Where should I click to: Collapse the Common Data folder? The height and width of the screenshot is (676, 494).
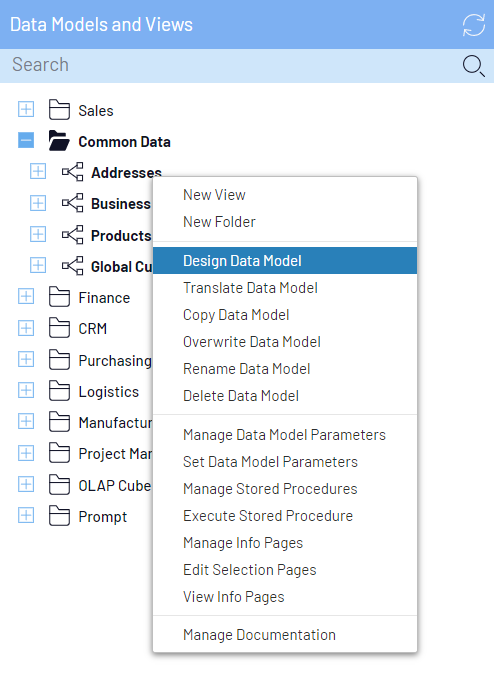pos(26,140)
